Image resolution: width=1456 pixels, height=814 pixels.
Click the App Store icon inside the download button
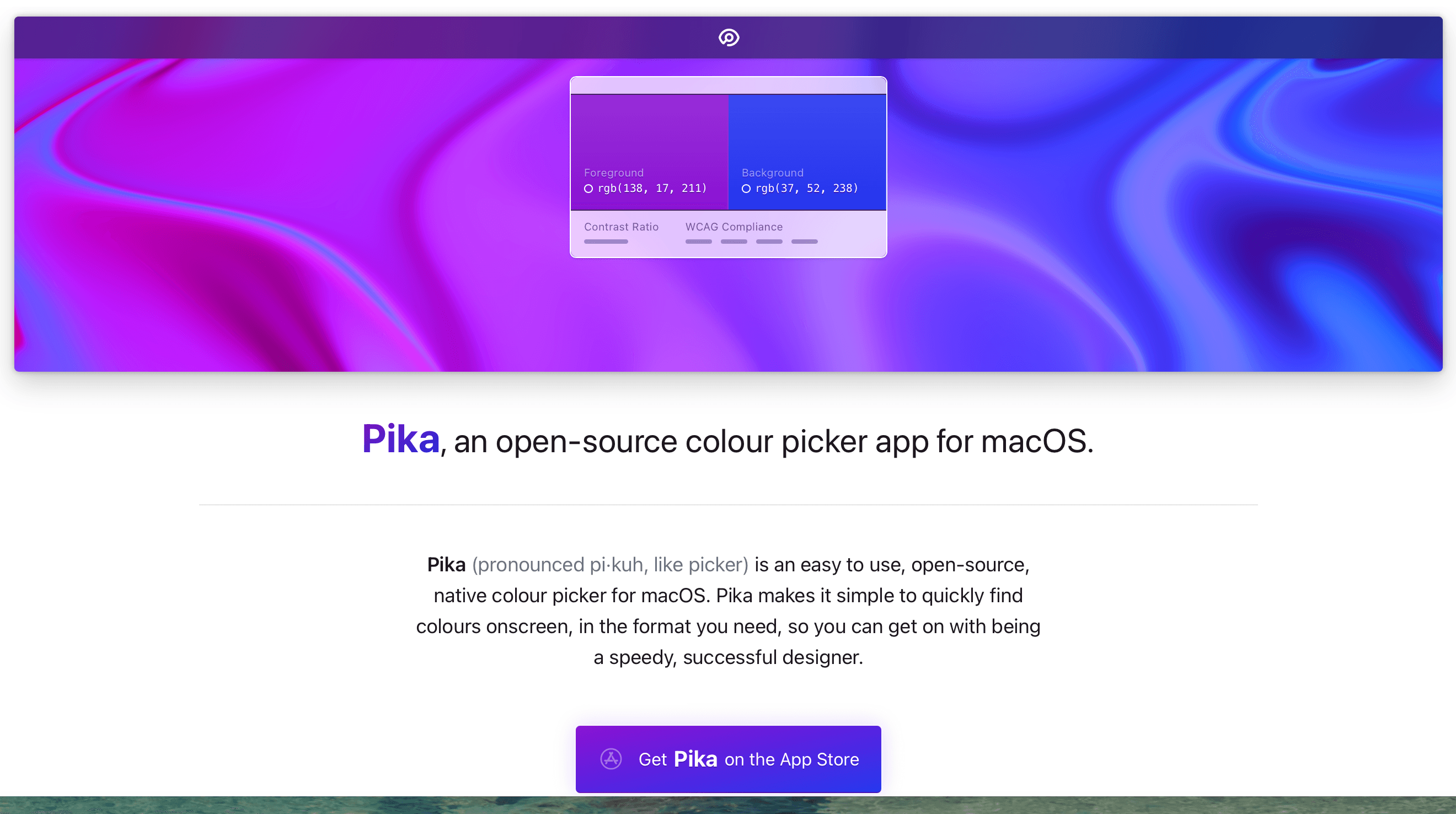tap(611, 759)
